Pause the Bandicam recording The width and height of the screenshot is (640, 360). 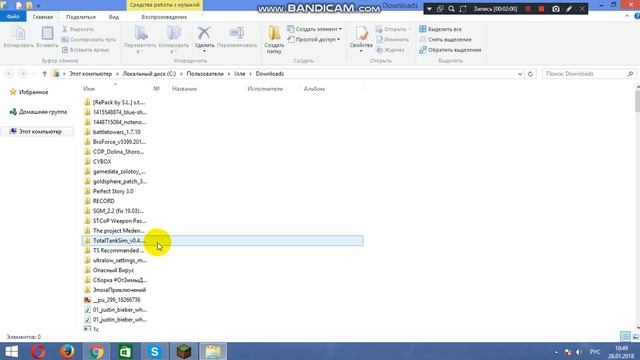528,9
